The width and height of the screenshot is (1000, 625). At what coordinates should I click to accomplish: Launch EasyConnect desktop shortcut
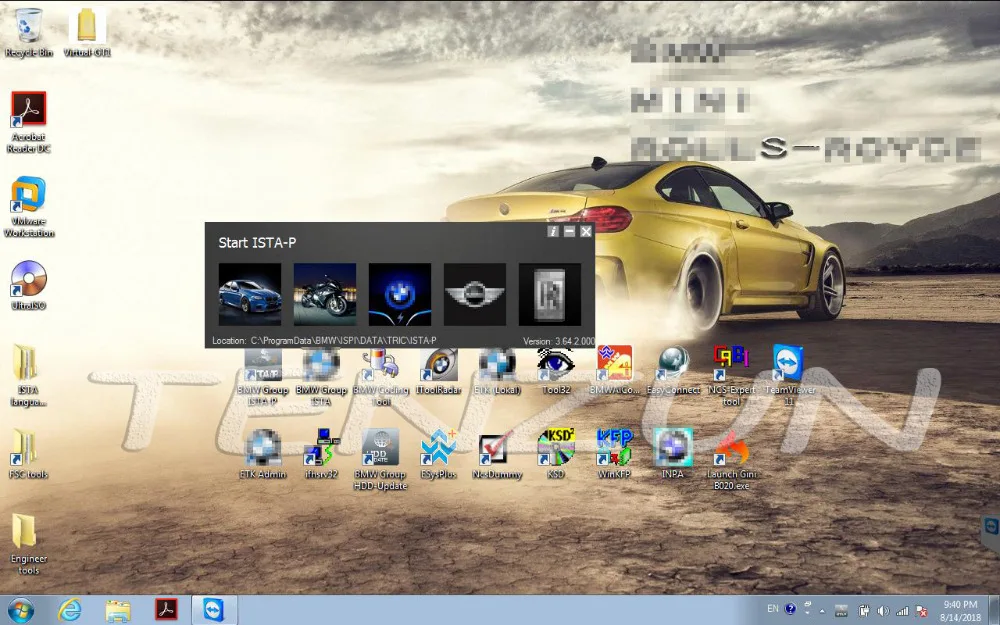(x=673, y=369)
